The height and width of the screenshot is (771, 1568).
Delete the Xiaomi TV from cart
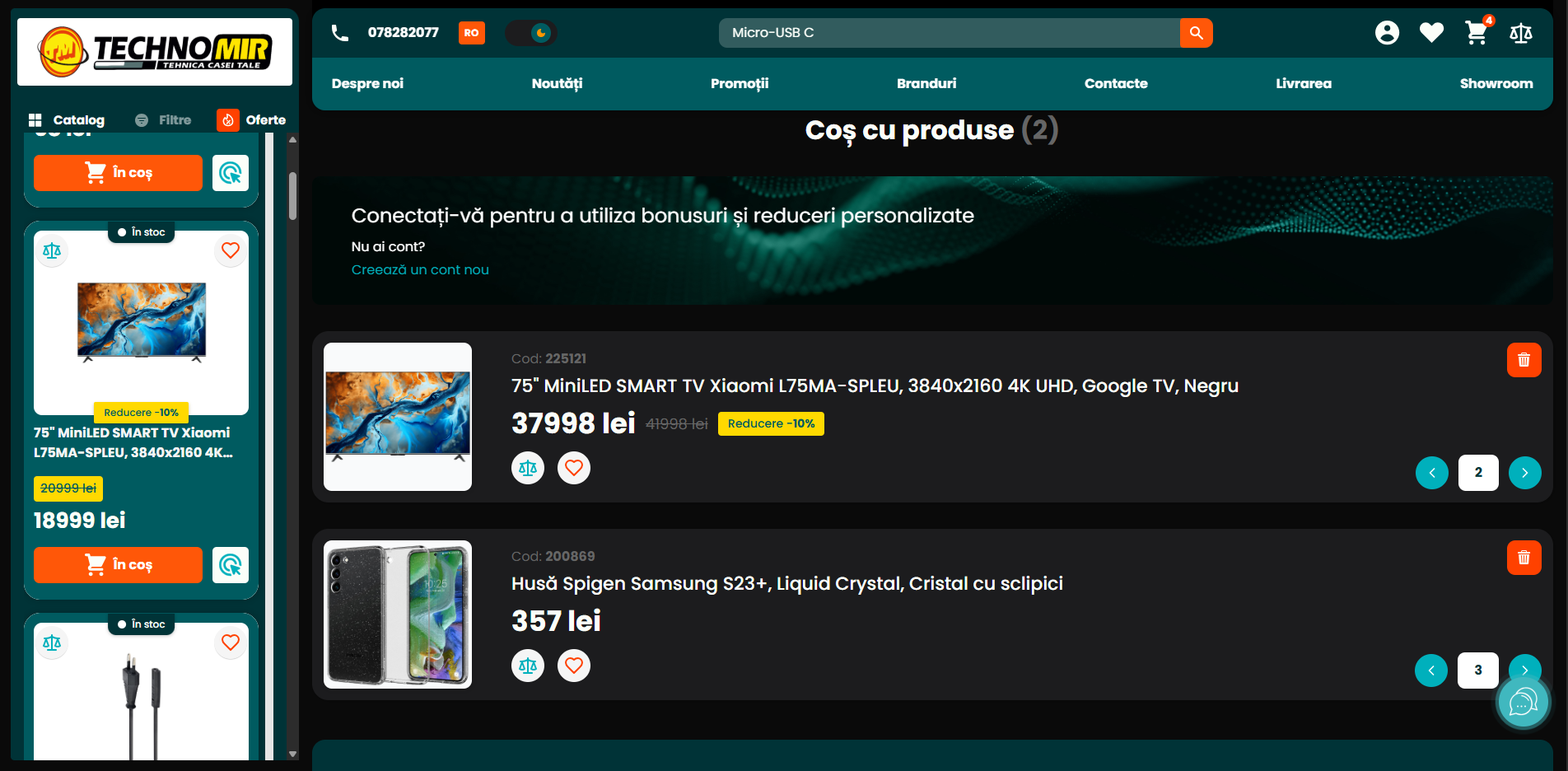[x=1524, y=360]
